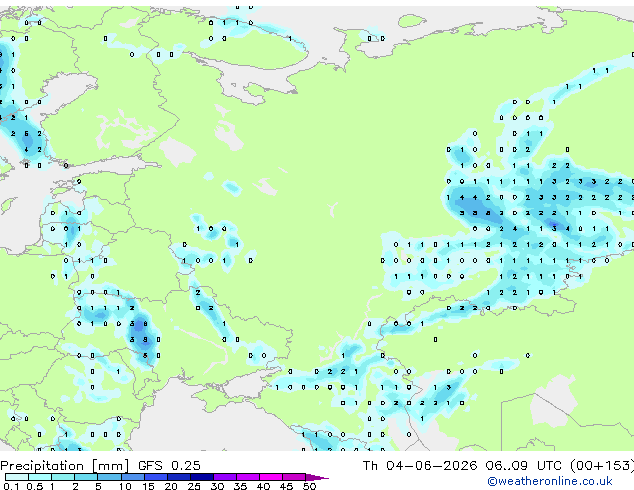
Task: Click the 'Th 04-06-2026' date text
Action: [420, 466]
